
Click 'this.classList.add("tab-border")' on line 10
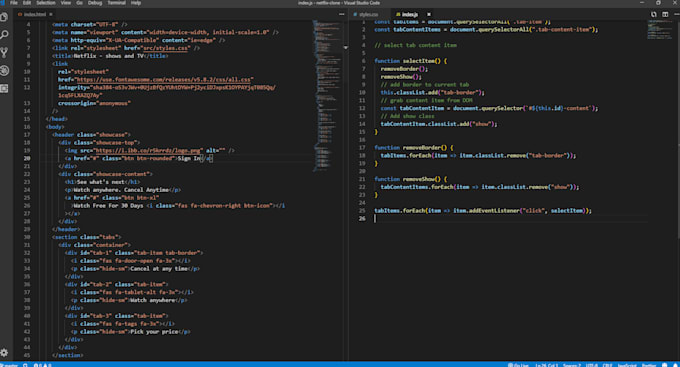point(432,92)
